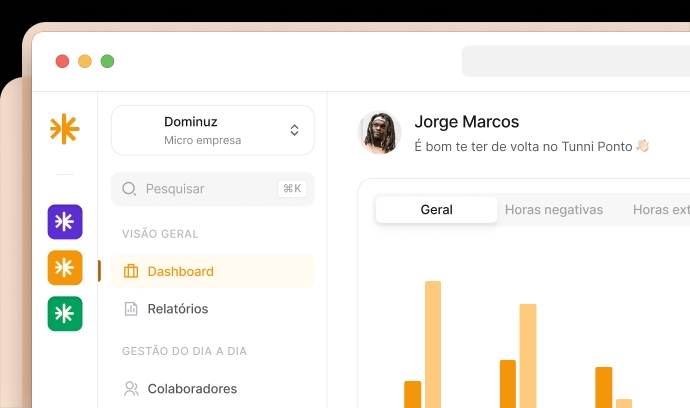Click the Dashboard briefcase icon
The image size is (690, 408).
(131, 271)
